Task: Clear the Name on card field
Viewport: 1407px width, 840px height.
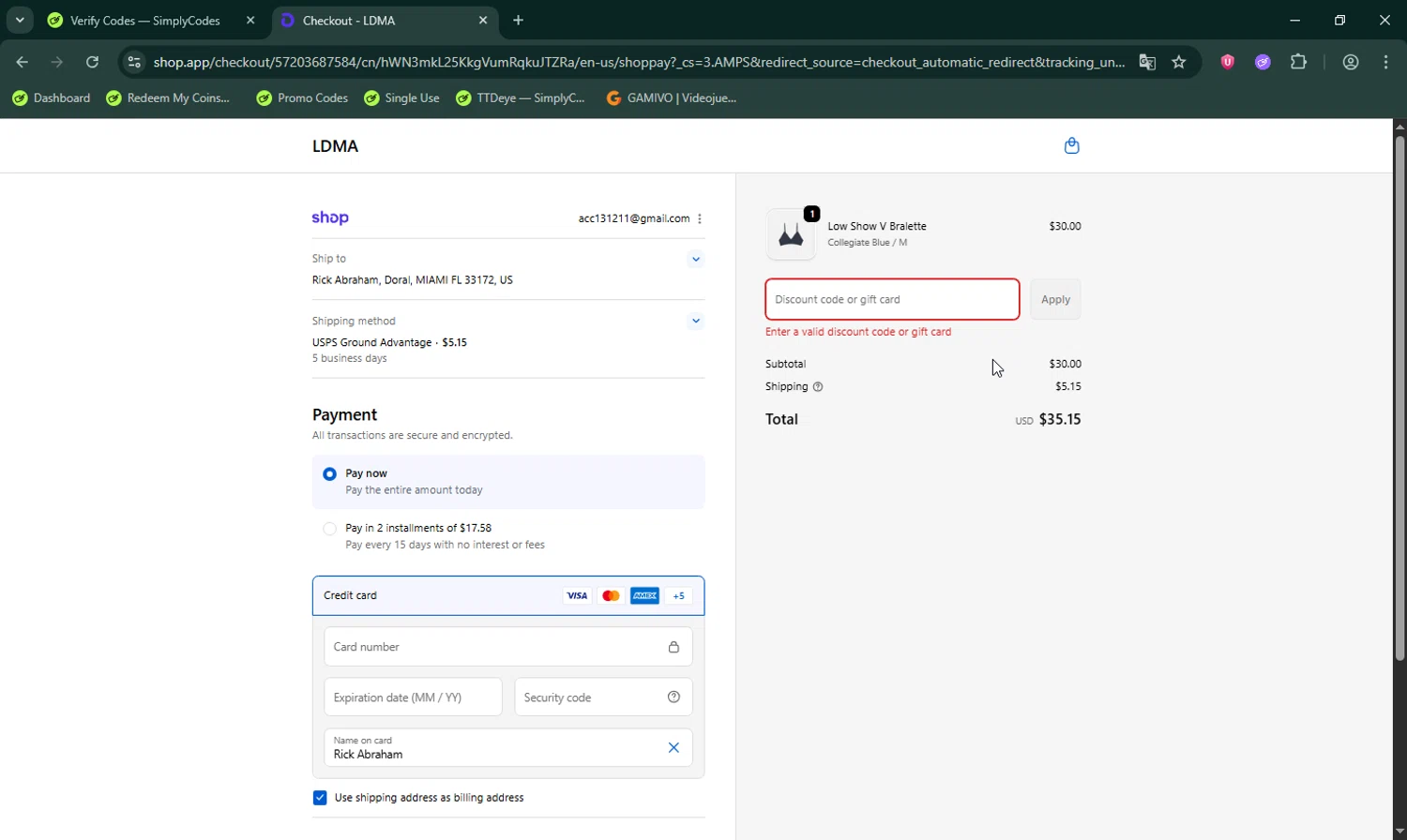Action: (673, 747)
